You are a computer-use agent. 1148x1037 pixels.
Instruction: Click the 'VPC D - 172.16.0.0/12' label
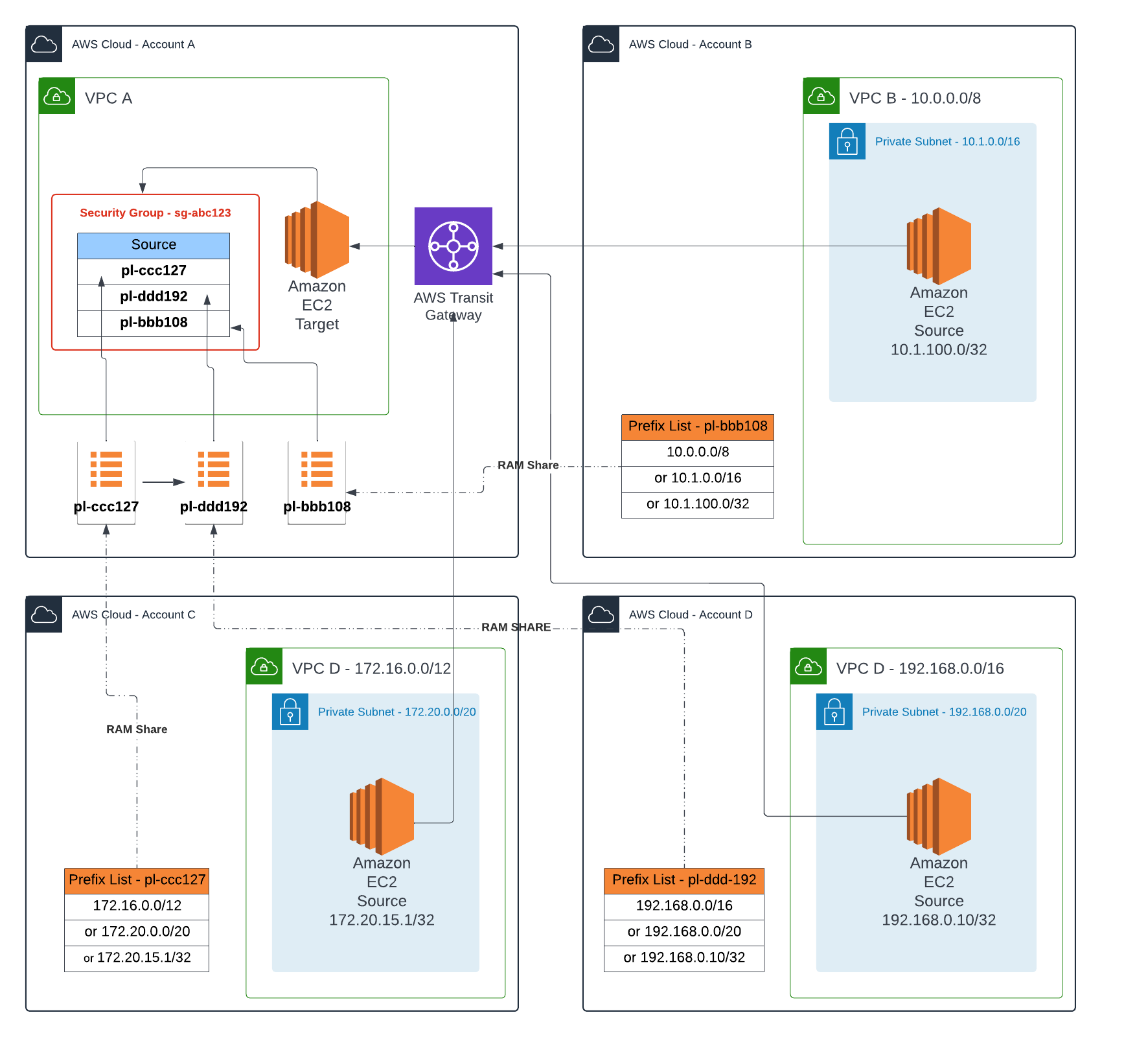click(371, 668)
